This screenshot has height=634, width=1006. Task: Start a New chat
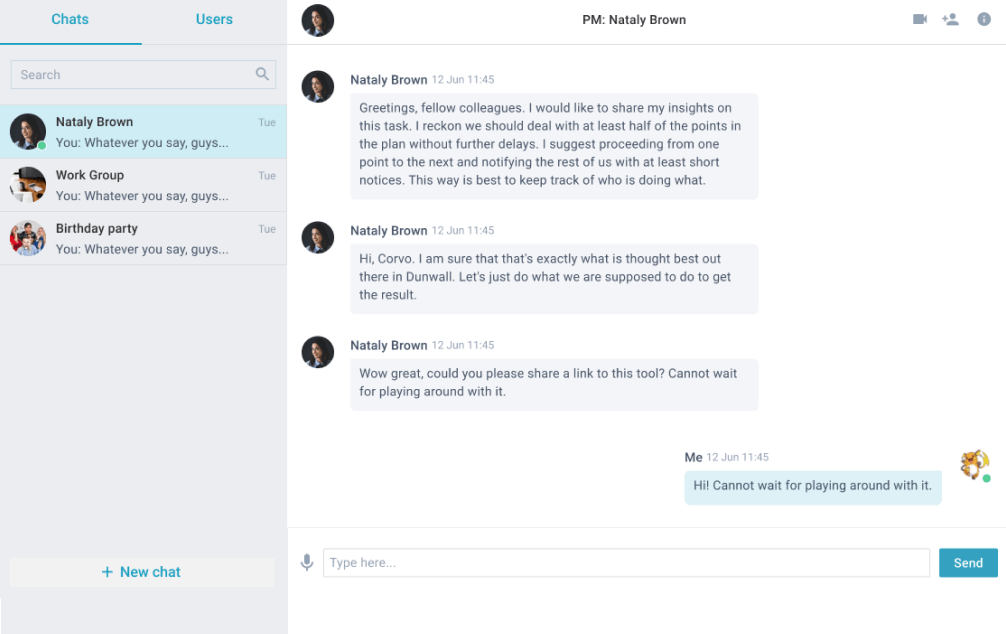pos(142,572)
